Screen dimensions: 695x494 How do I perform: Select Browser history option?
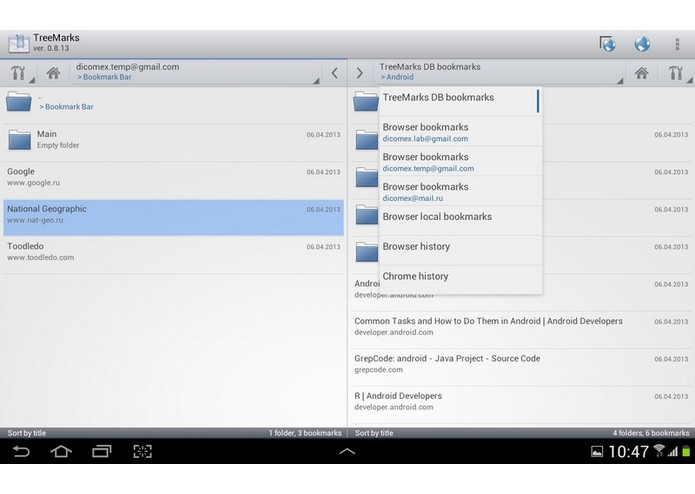click(x=461, y=251)
